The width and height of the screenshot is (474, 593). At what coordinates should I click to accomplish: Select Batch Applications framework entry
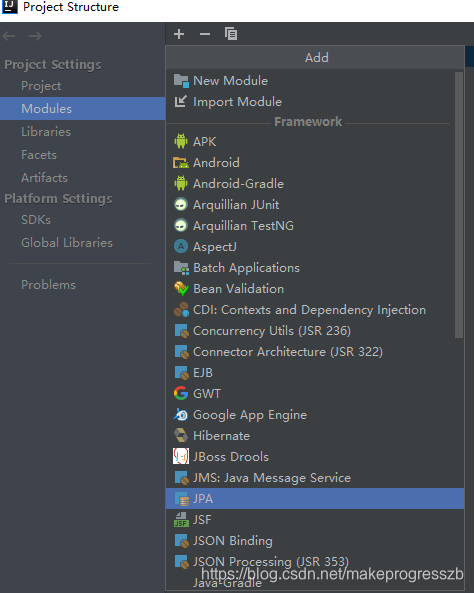[315, 268]
